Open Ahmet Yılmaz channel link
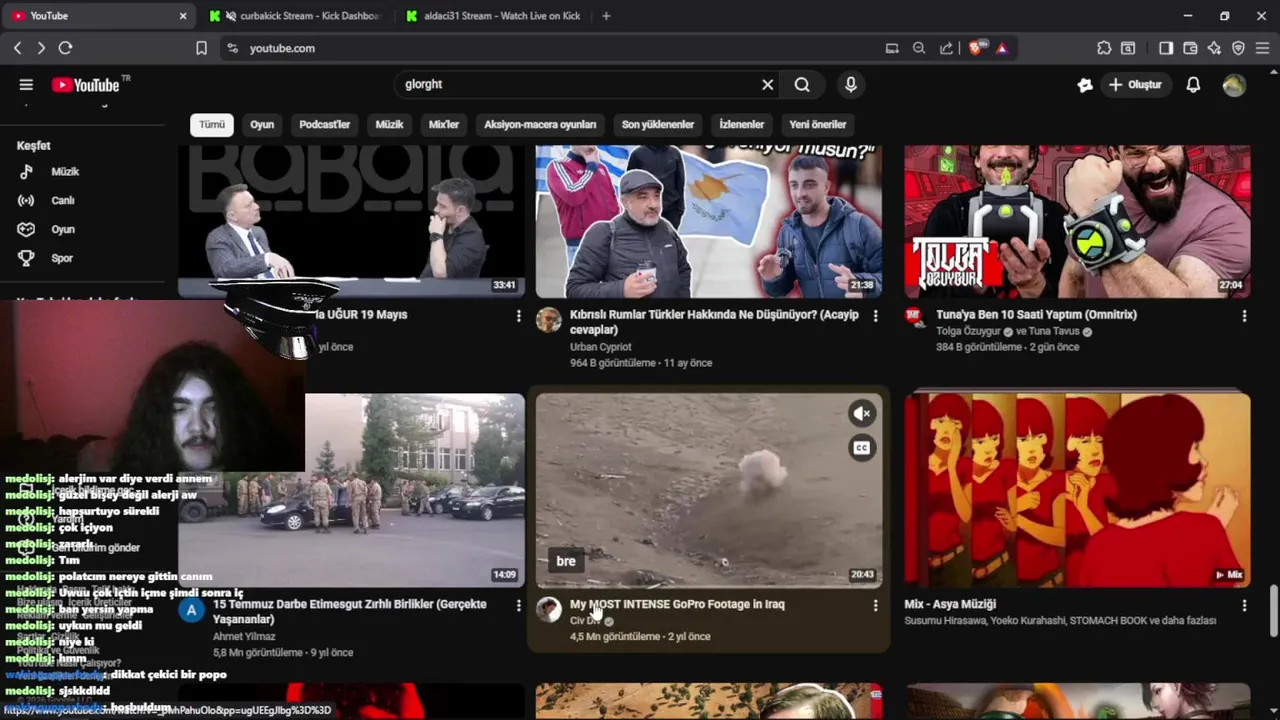This screenshot has height=720, width=1280. click(244, 636)
